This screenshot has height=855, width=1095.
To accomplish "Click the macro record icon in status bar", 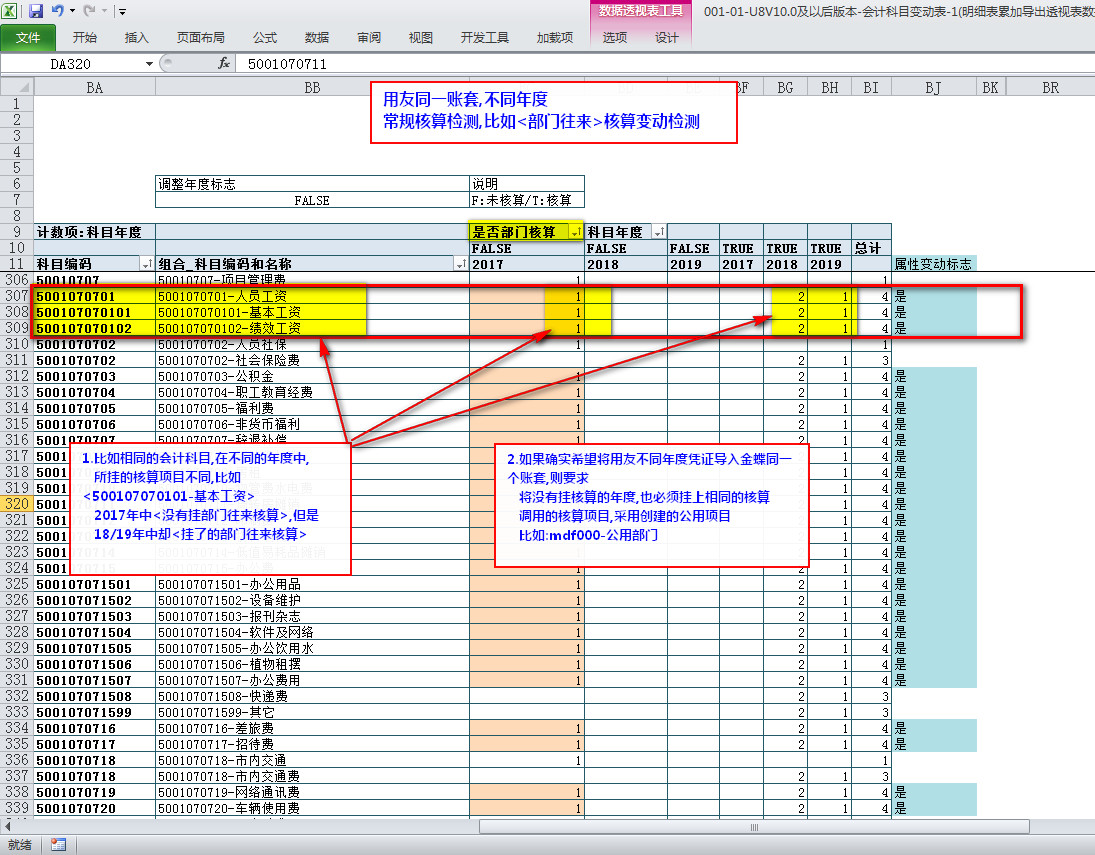I will coord(58,844).
